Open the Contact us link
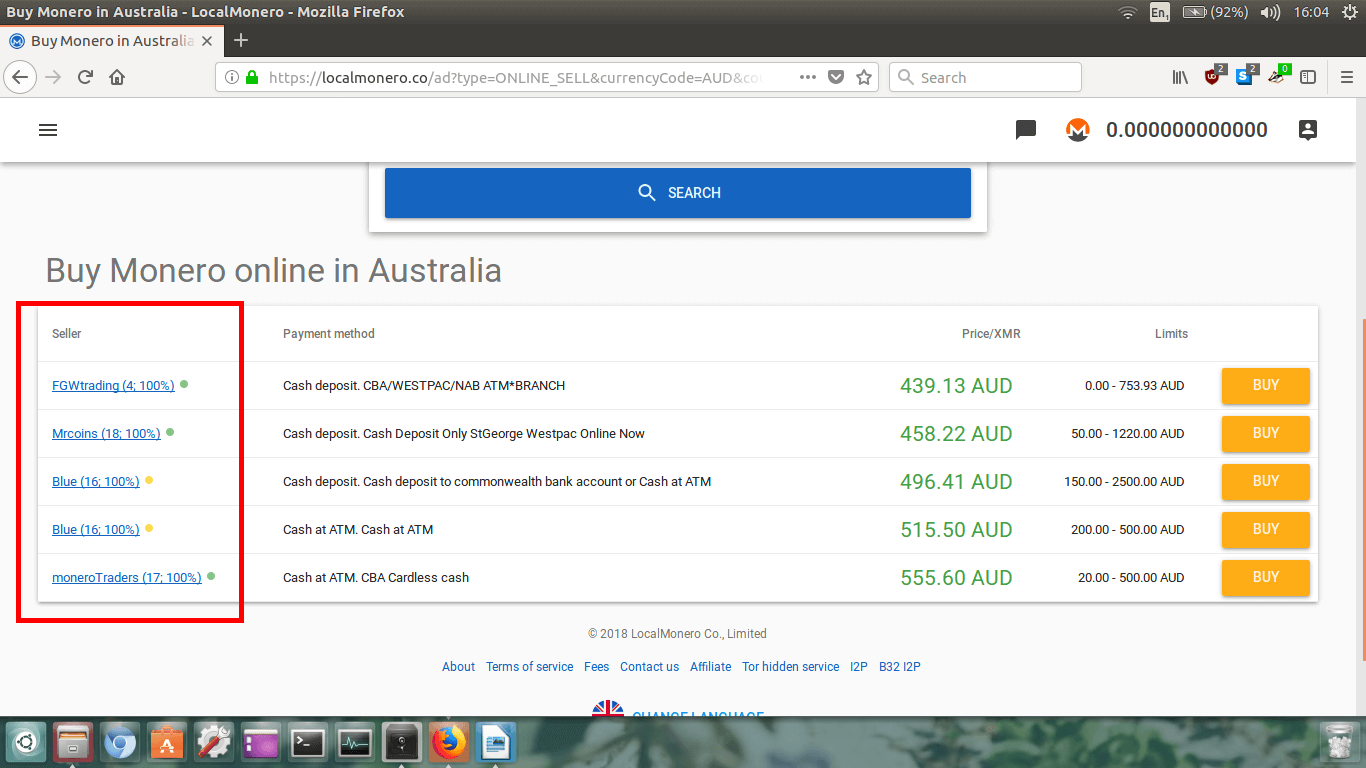 650,667
